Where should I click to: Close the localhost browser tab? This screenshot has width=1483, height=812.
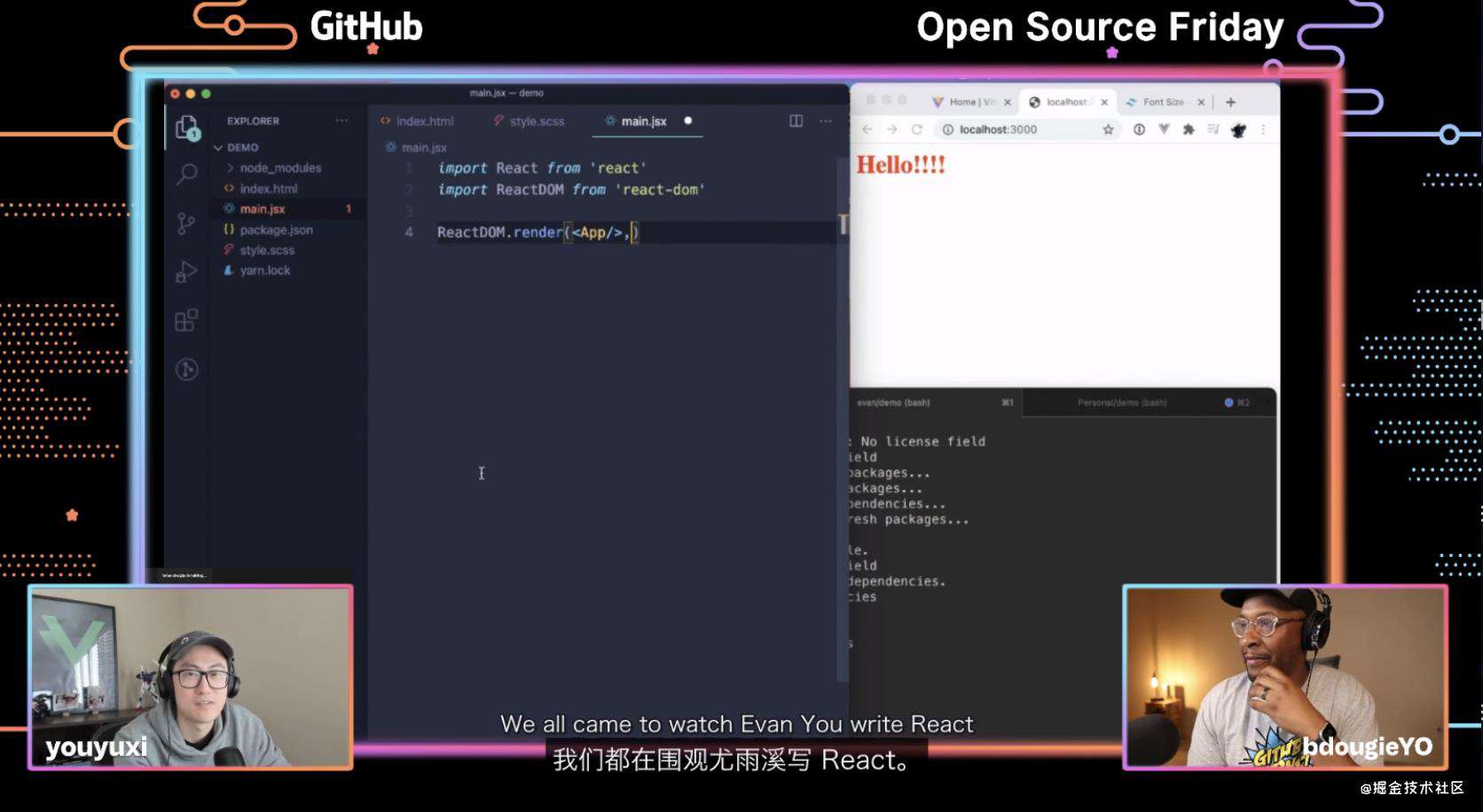1104,102
